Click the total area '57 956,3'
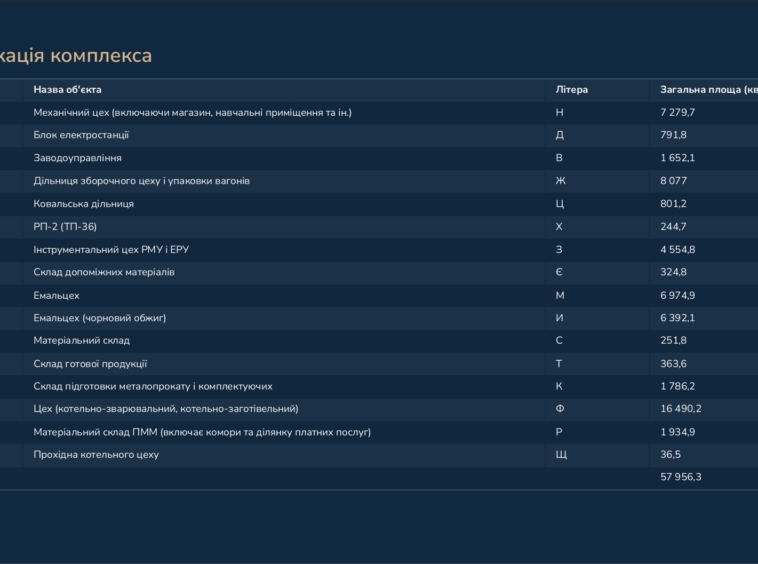Viewport: 758px width, 564px height. point(681,477)
